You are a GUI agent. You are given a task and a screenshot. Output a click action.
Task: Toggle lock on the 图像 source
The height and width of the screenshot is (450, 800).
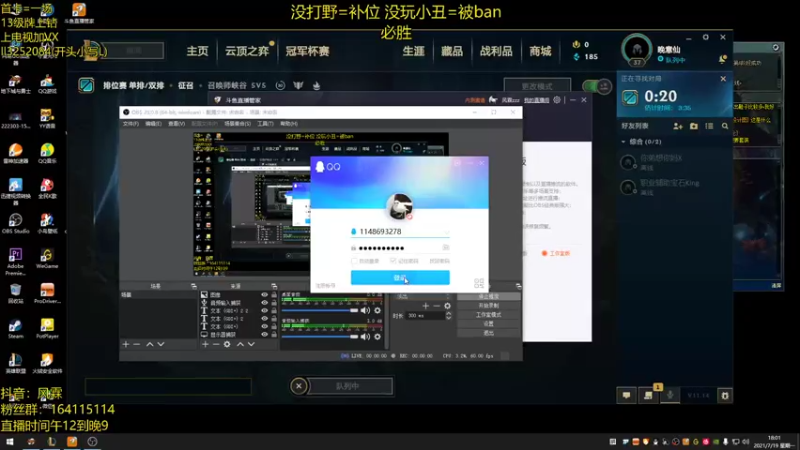tap(274, 295)
